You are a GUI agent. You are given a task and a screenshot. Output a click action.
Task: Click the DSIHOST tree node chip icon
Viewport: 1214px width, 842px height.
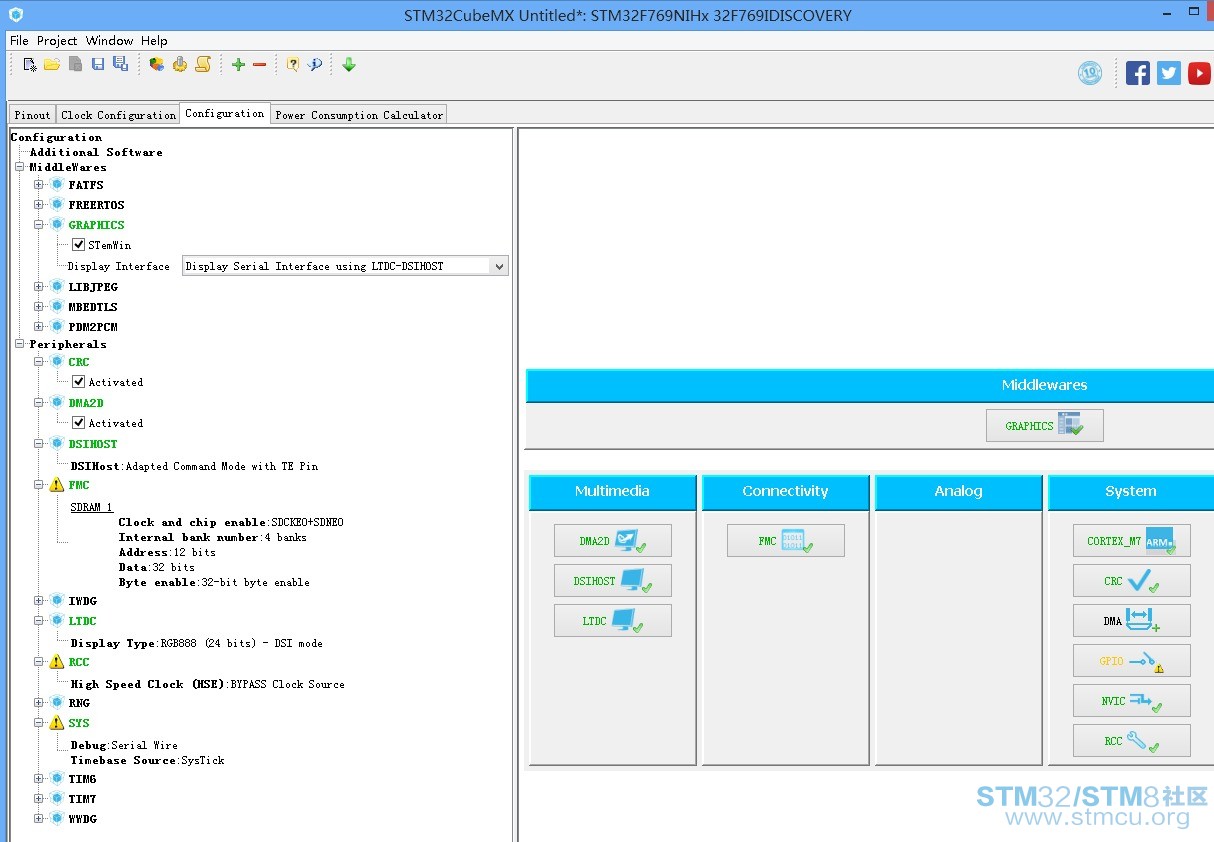pyautogui.click(x=57, y=444)
